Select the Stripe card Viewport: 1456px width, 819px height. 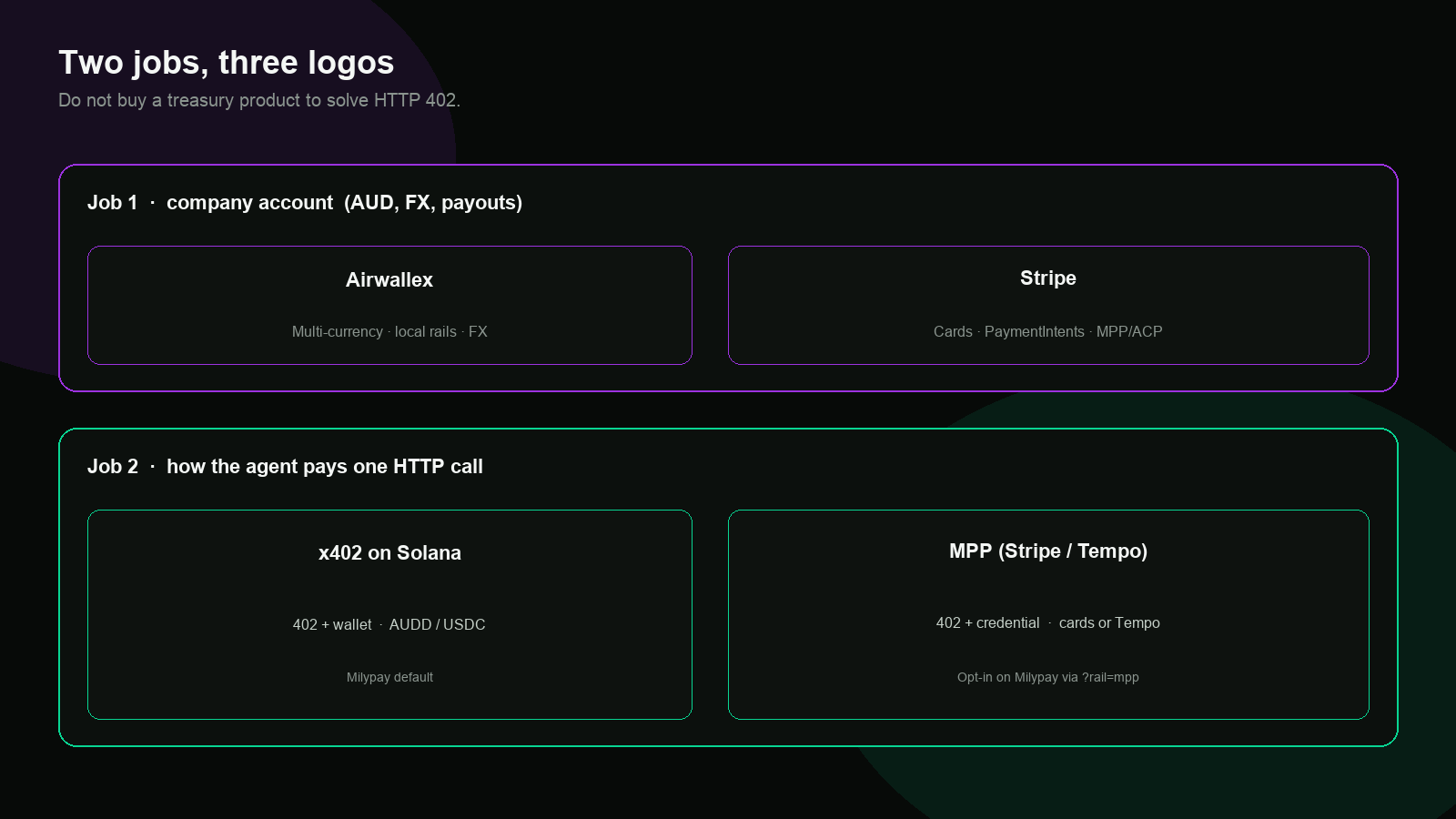tap(1048, 305)
